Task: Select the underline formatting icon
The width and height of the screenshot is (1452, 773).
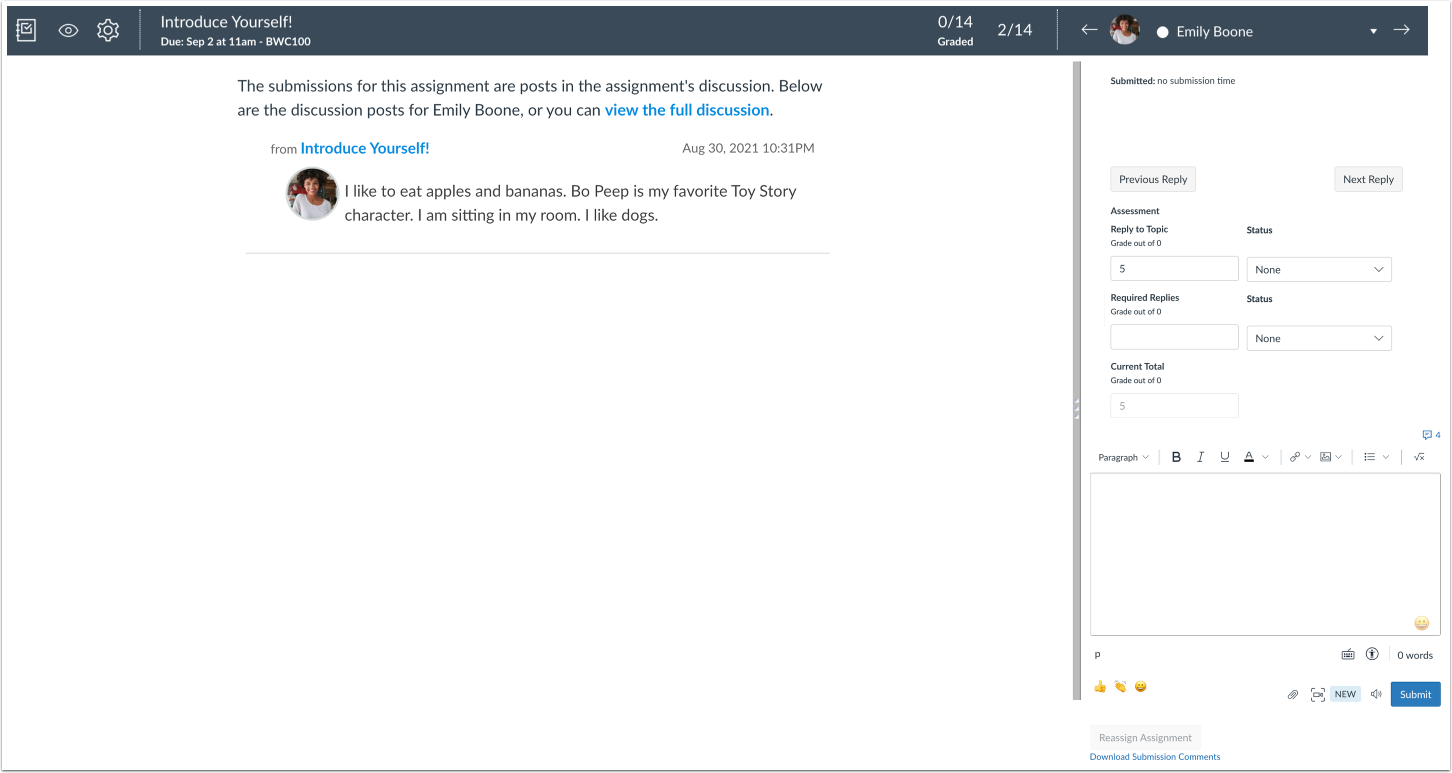Action: [x=1224, y=457]
